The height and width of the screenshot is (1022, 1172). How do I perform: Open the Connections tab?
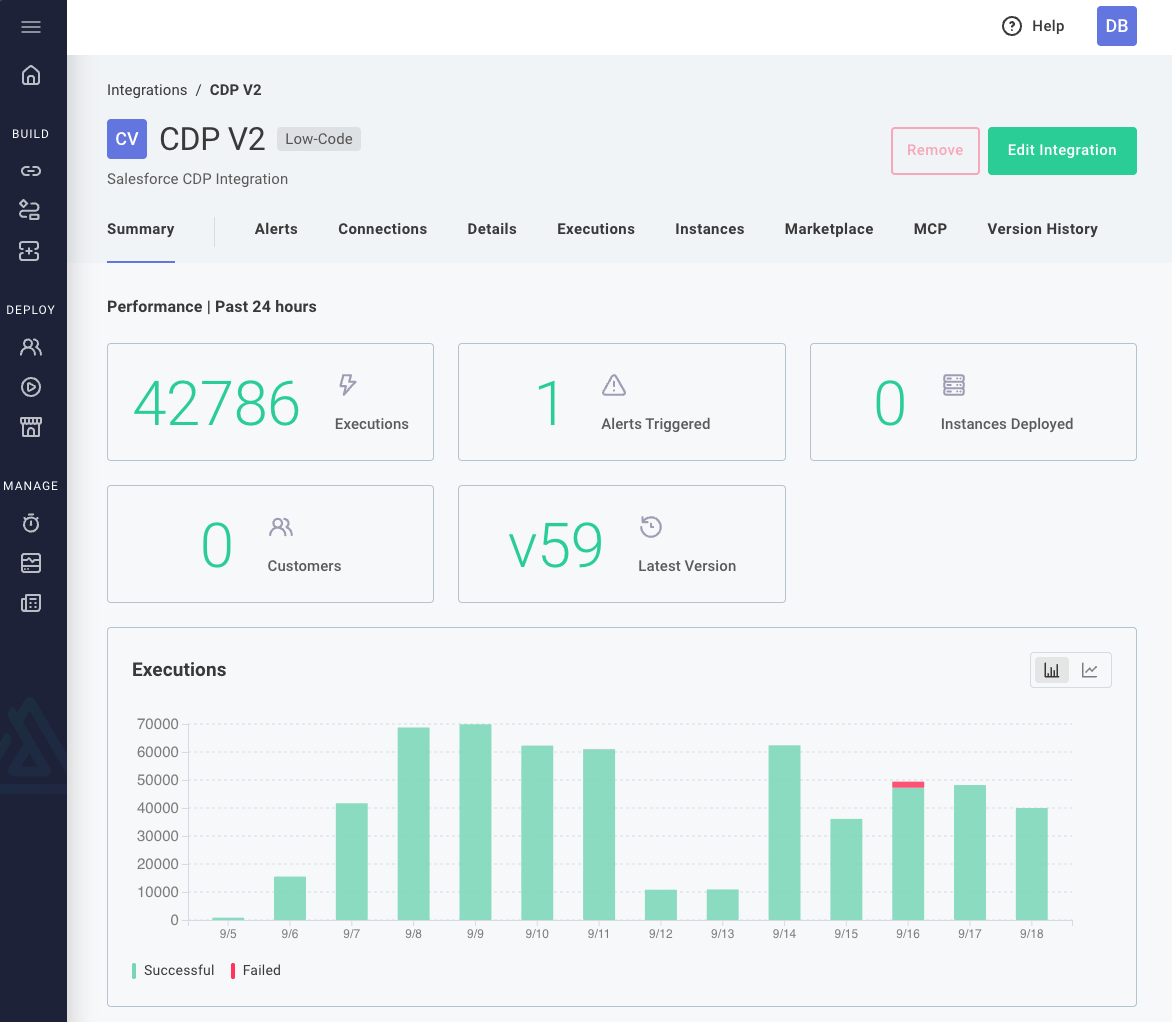(x=383, y=229)
